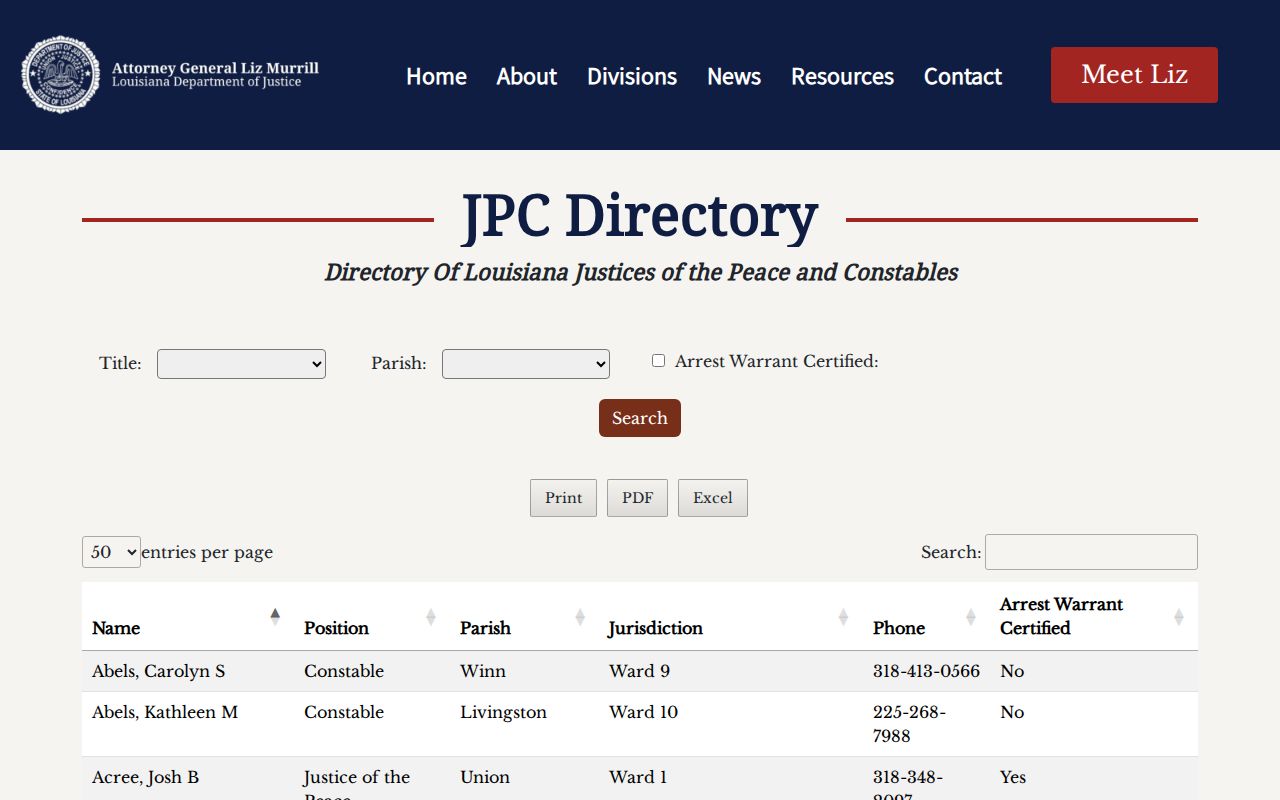
Task: Click the Attorney General Liz Murrill header text
Action: [x=215, y=68]
